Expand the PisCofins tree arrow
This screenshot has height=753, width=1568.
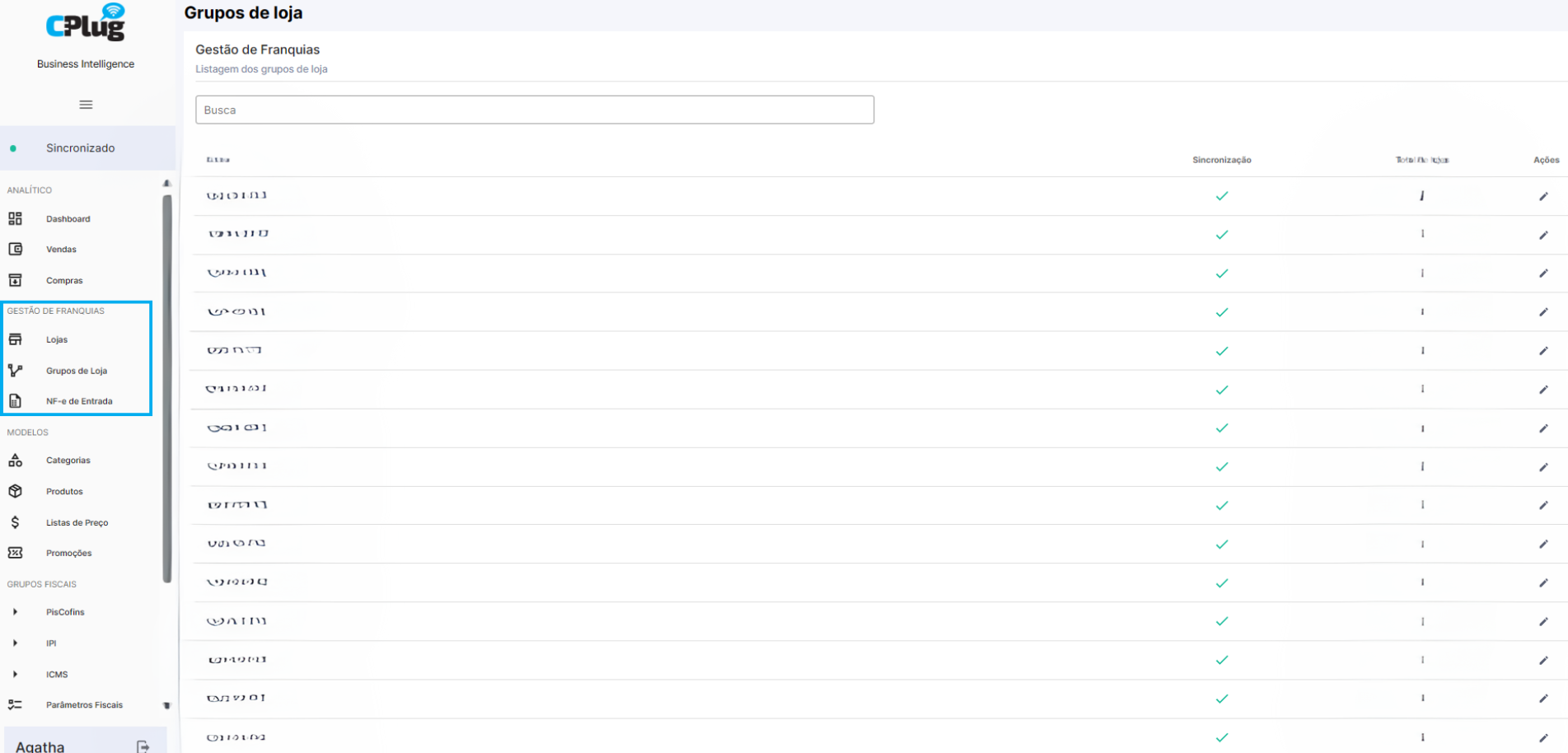15,612
